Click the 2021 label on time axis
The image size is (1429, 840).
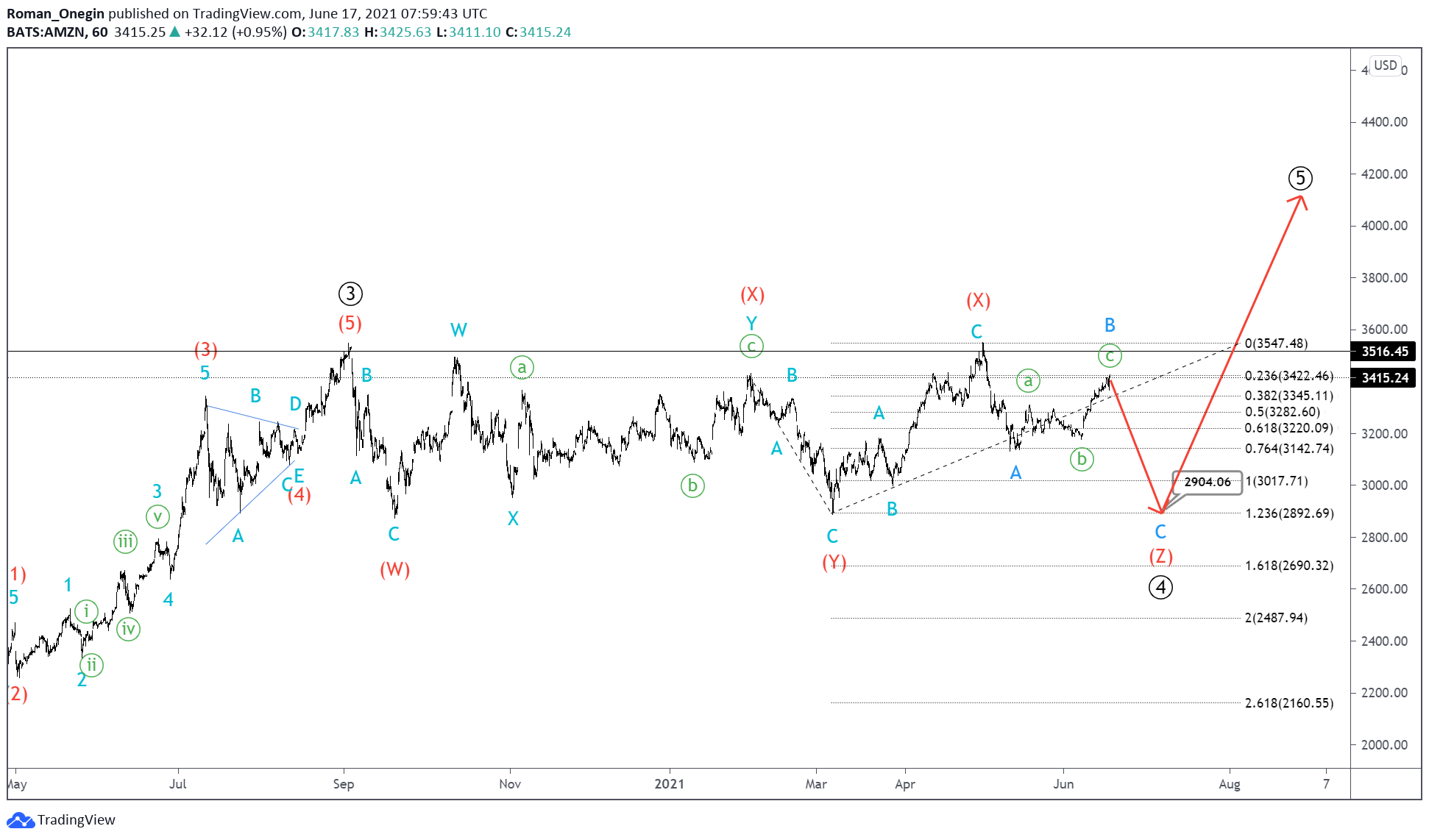[x=669, y=784]
